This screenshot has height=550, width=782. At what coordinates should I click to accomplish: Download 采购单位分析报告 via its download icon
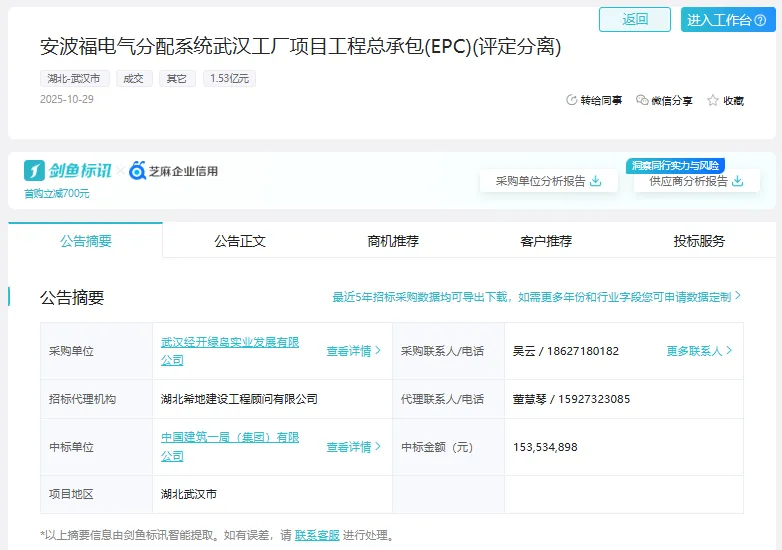[x=596, y=181]
